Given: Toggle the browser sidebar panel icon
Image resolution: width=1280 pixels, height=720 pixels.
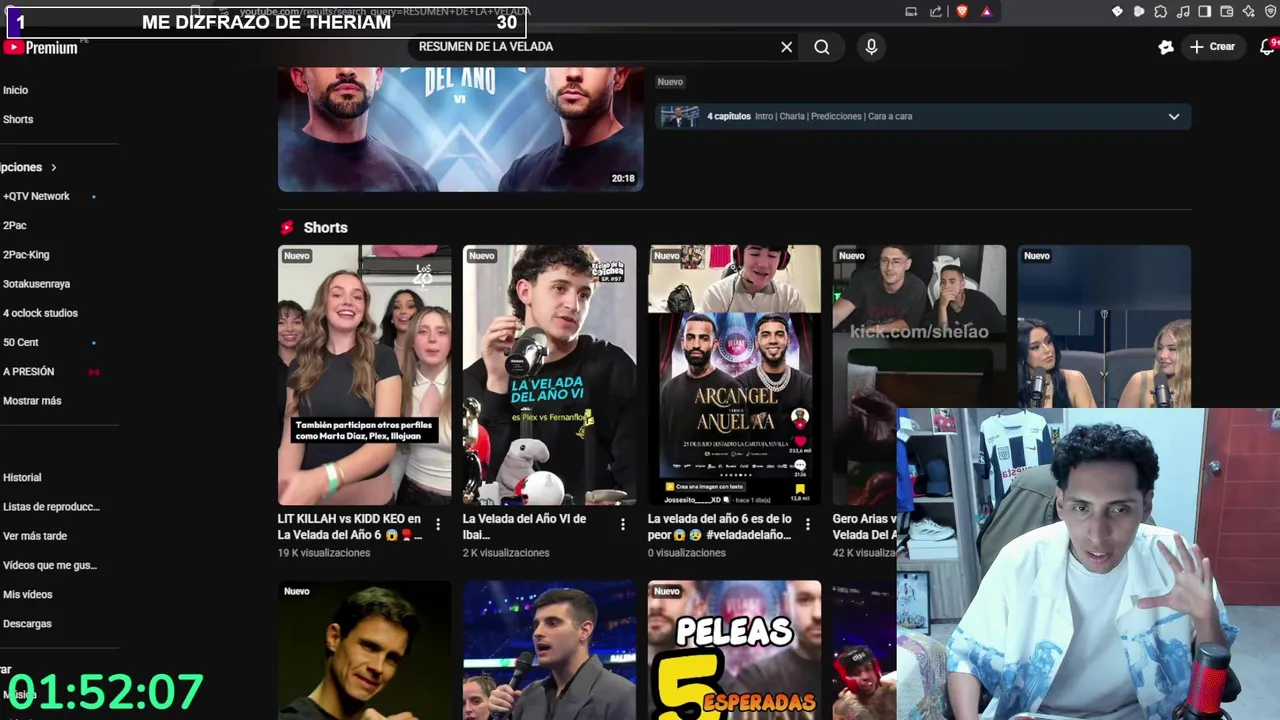Looking at the screenshot, I should coord(1205,11).
